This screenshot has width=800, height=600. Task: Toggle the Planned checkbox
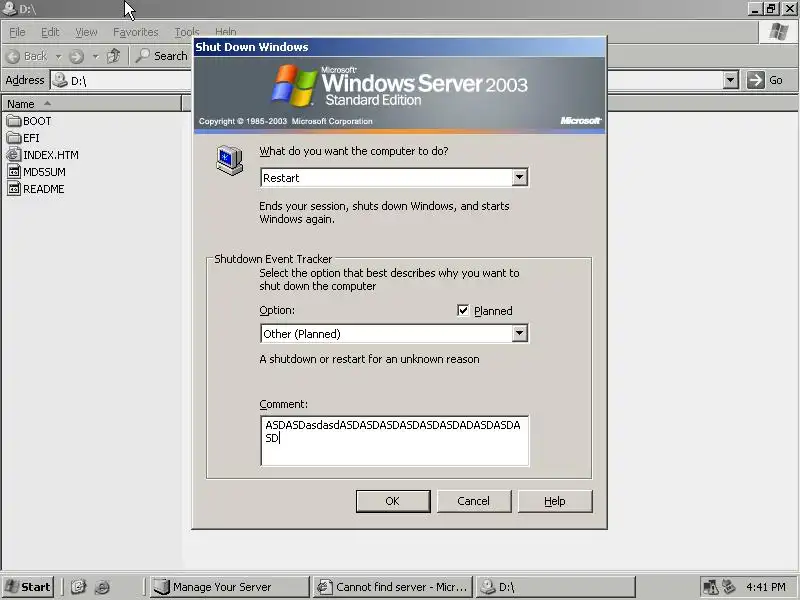[x=463, y=310]
